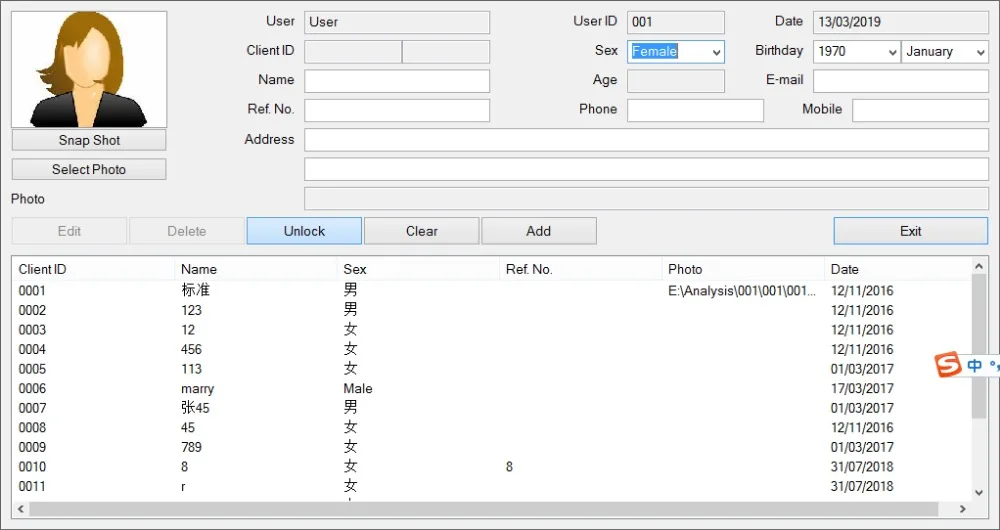Focus the Name input field
Image resolution: width=1000 pixels, height=530 pixels.
[x=397, y=81]
